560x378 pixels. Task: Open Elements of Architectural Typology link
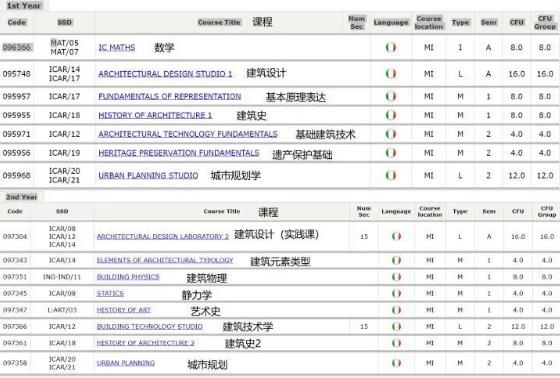click(165, 260)
